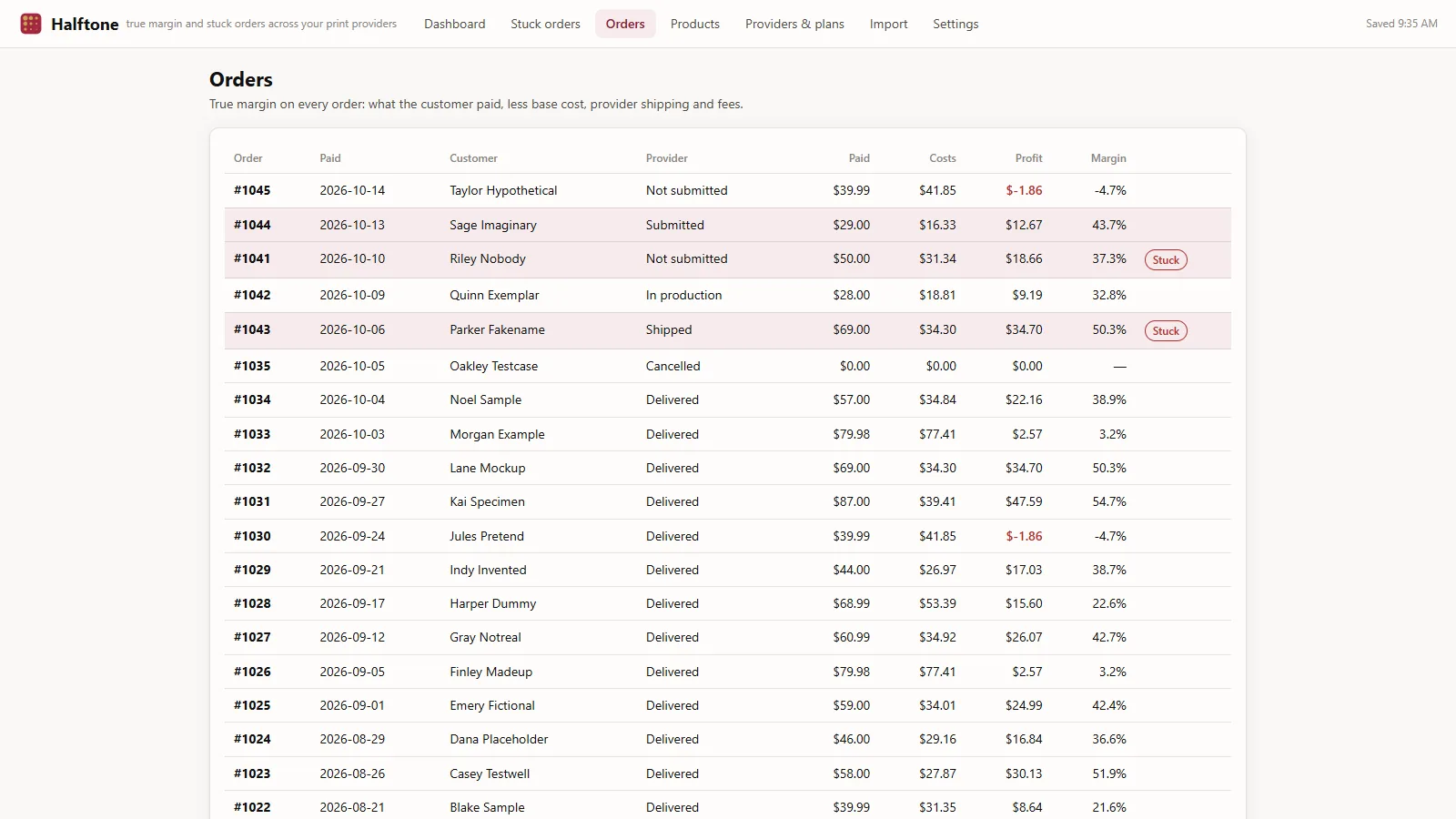Select order #1026 Finley Madeup
This screenshot has width=1456, height=819.
pyautogui.click(x=728, y=672)
